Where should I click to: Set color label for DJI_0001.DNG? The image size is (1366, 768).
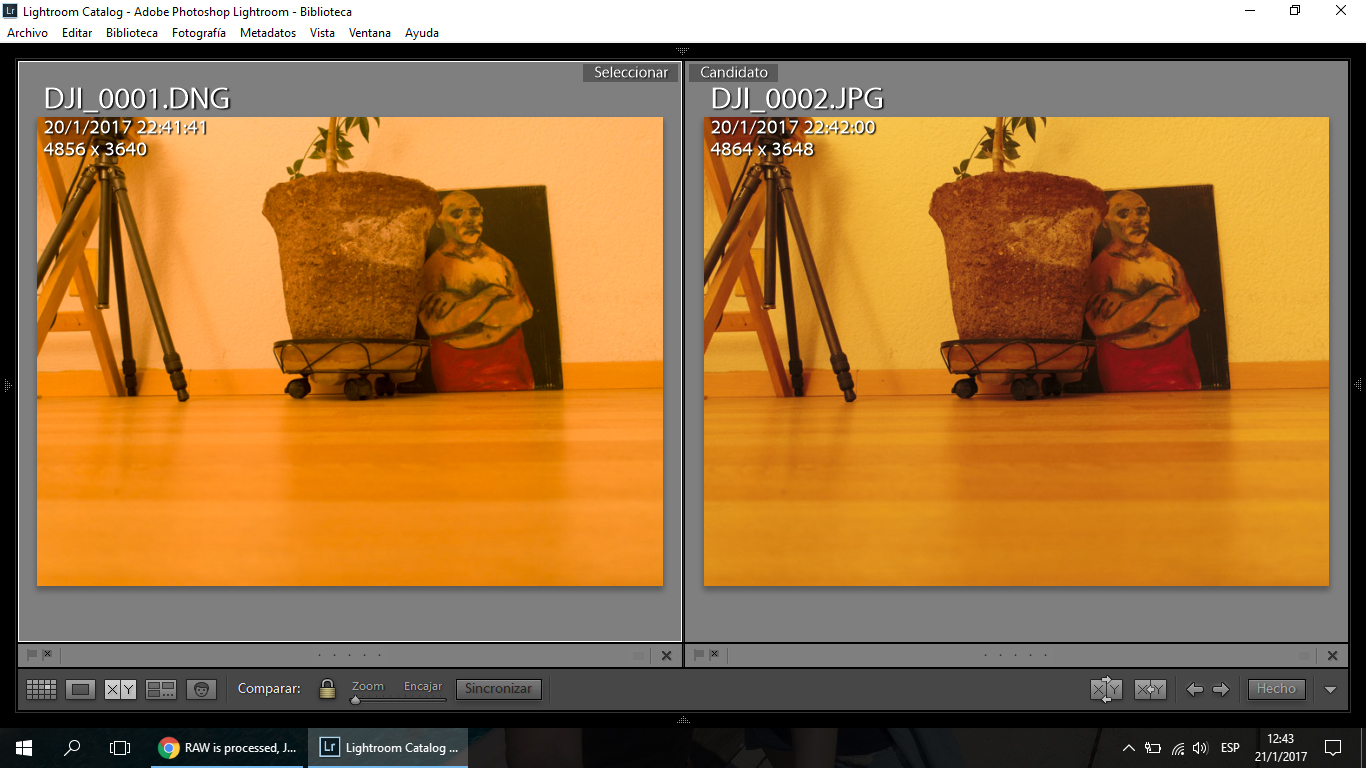pos(639,656)
